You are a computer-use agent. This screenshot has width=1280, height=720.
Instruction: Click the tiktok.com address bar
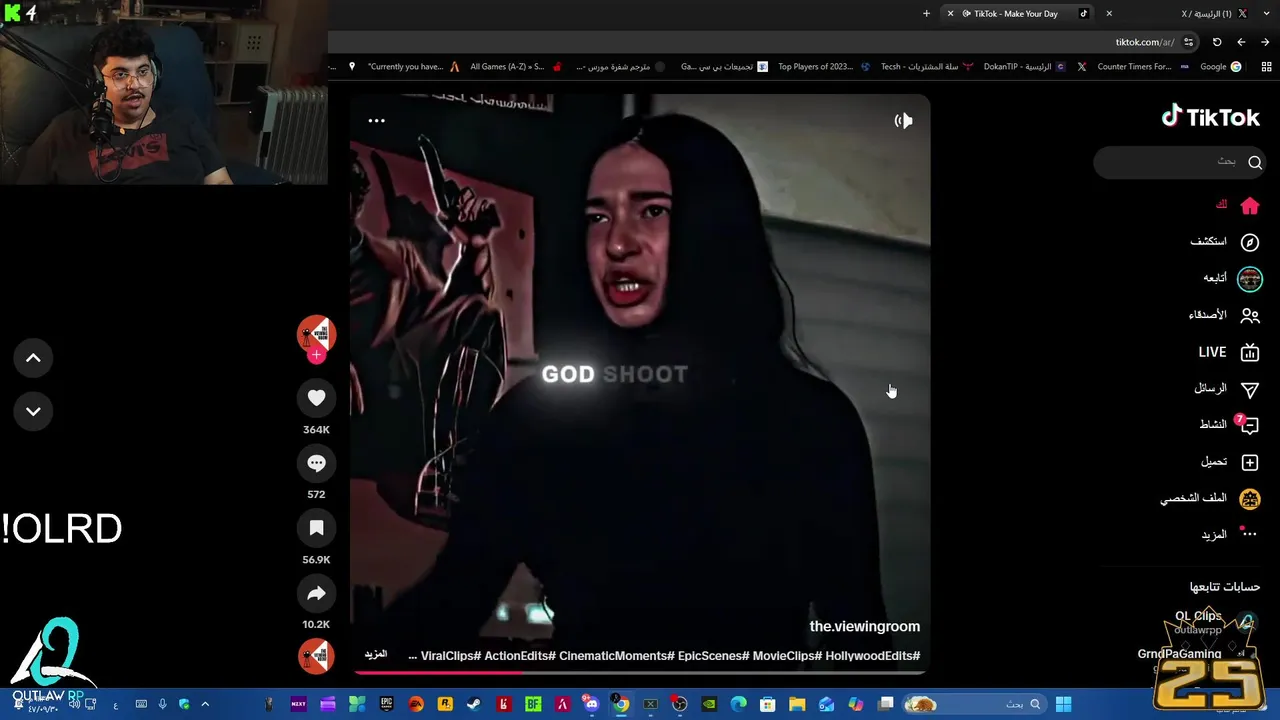1144,42
